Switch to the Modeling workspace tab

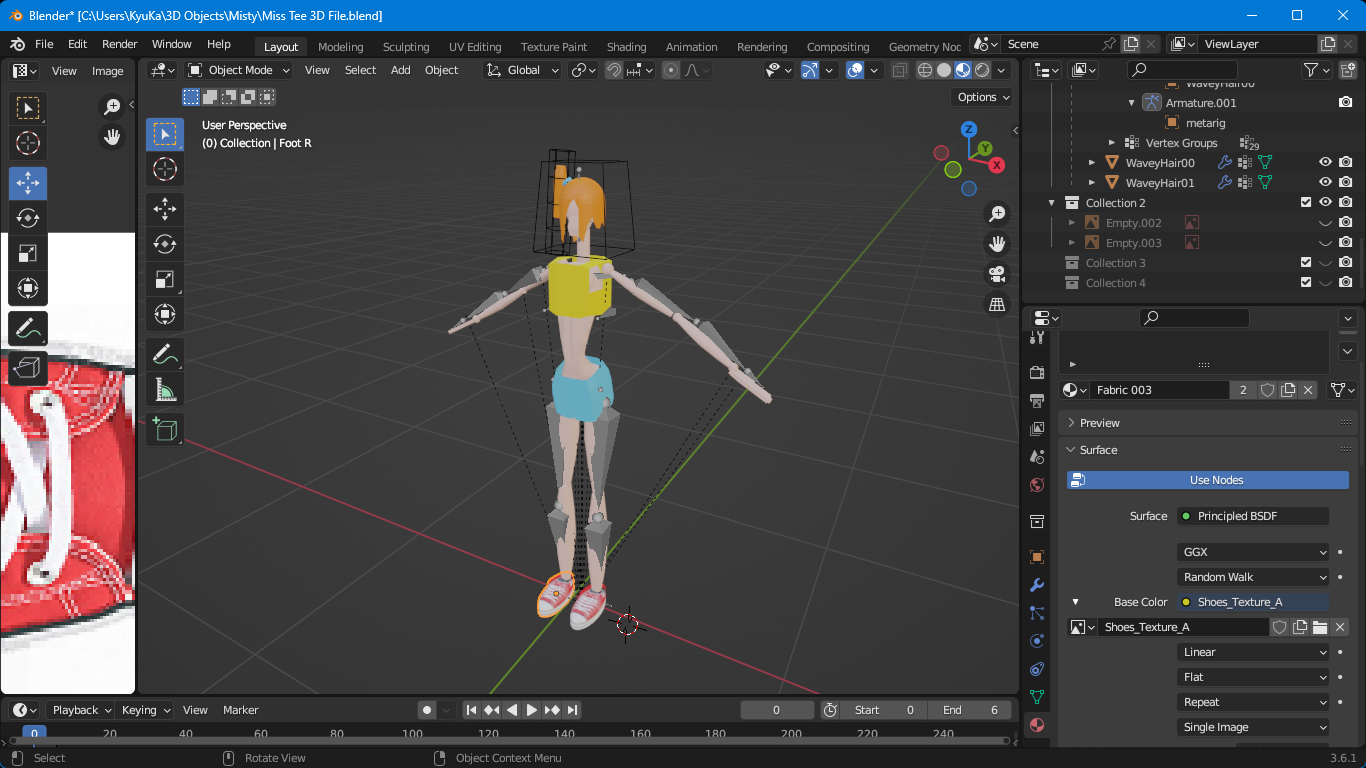[x=340, y=47]
